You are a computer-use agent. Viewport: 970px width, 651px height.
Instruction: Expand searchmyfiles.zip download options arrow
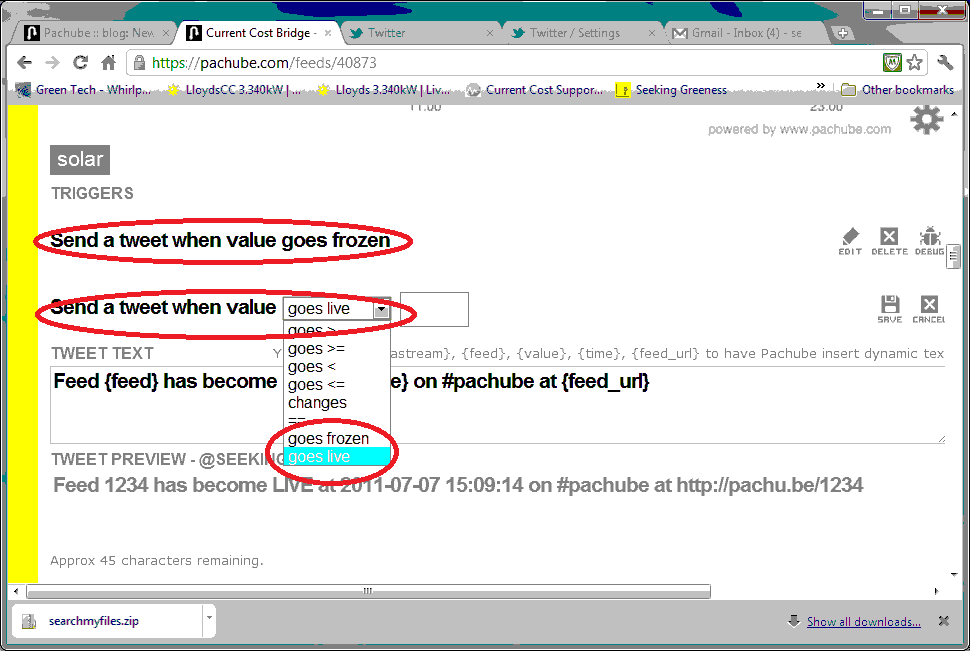point(209,620)
